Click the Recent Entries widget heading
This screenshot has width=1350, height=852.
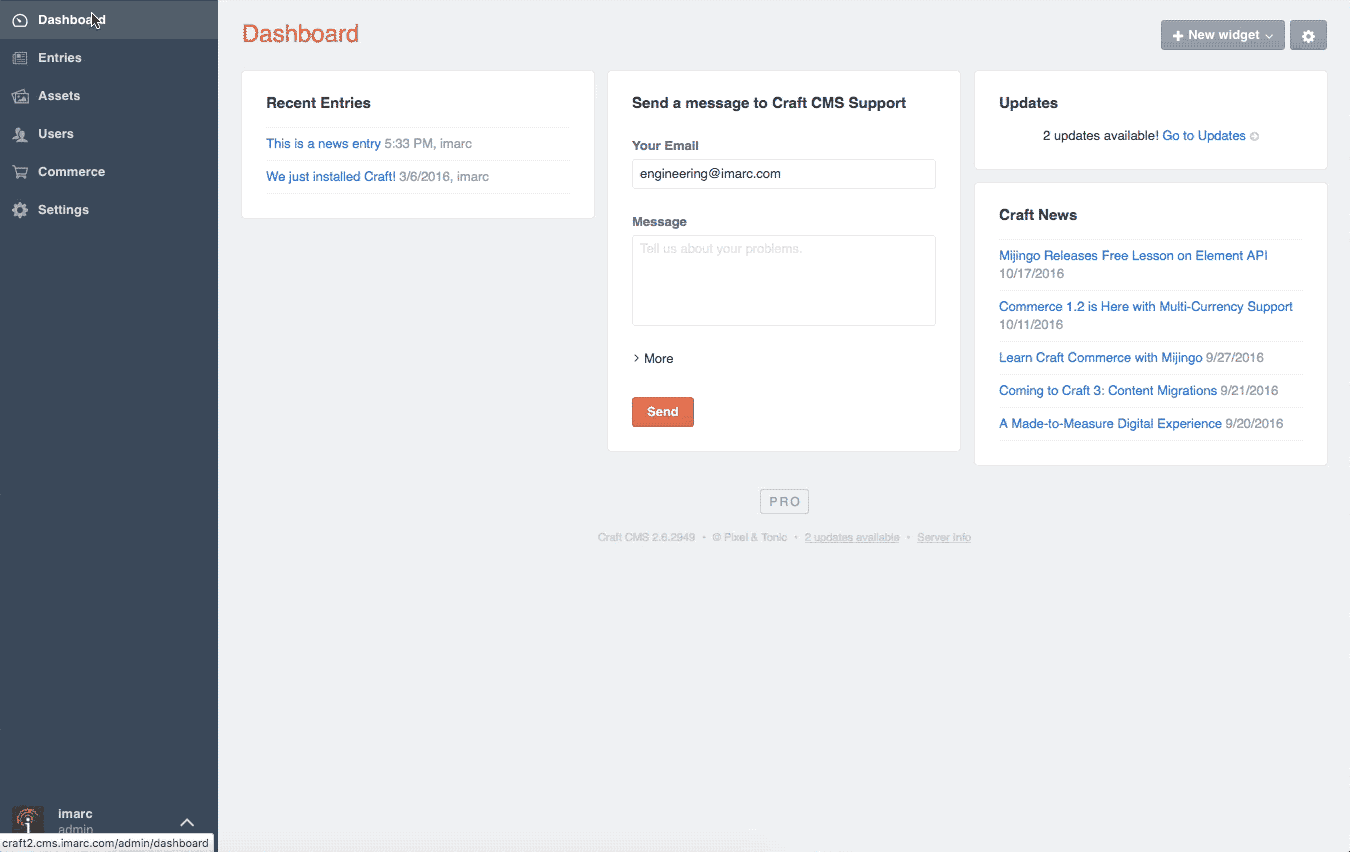(x=318, y=103)
